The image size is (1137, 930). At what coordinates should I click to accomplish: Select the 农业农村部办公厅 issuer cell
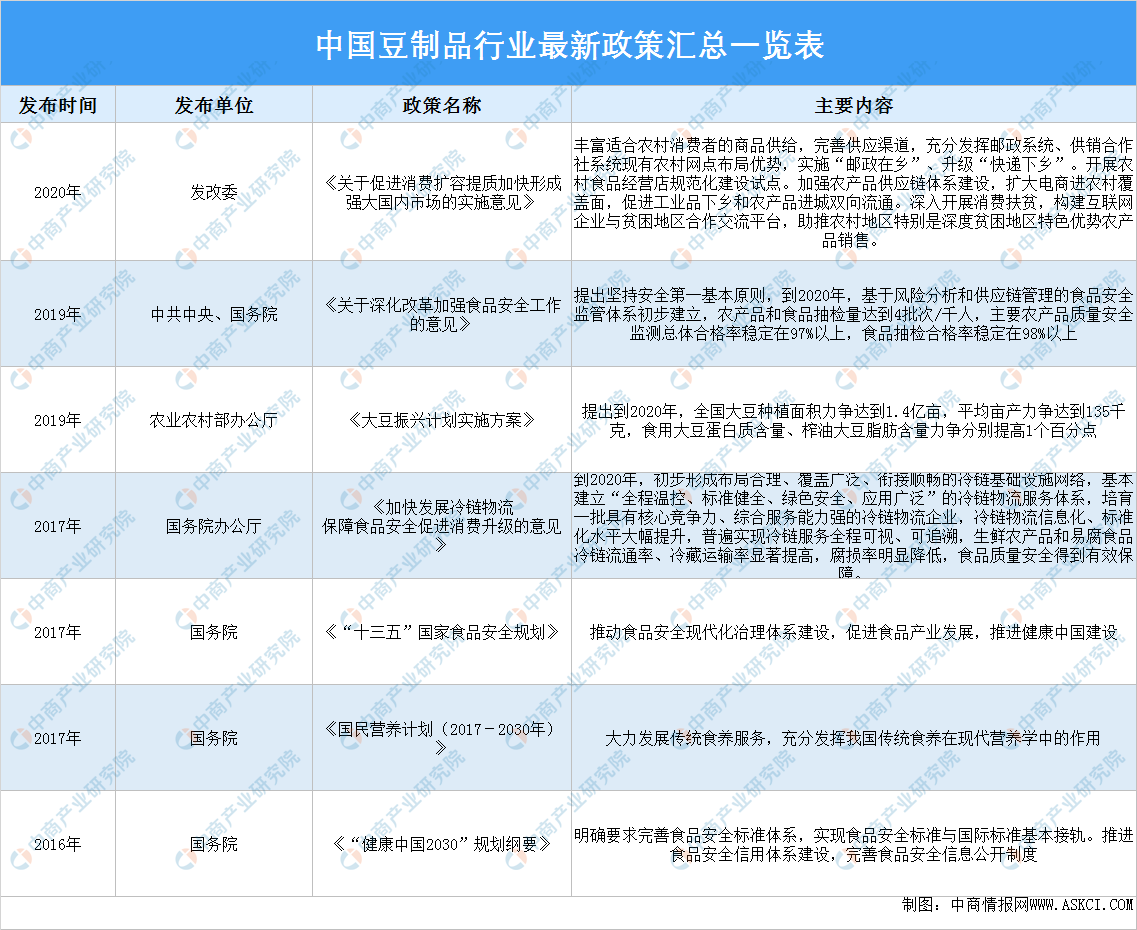214,420
